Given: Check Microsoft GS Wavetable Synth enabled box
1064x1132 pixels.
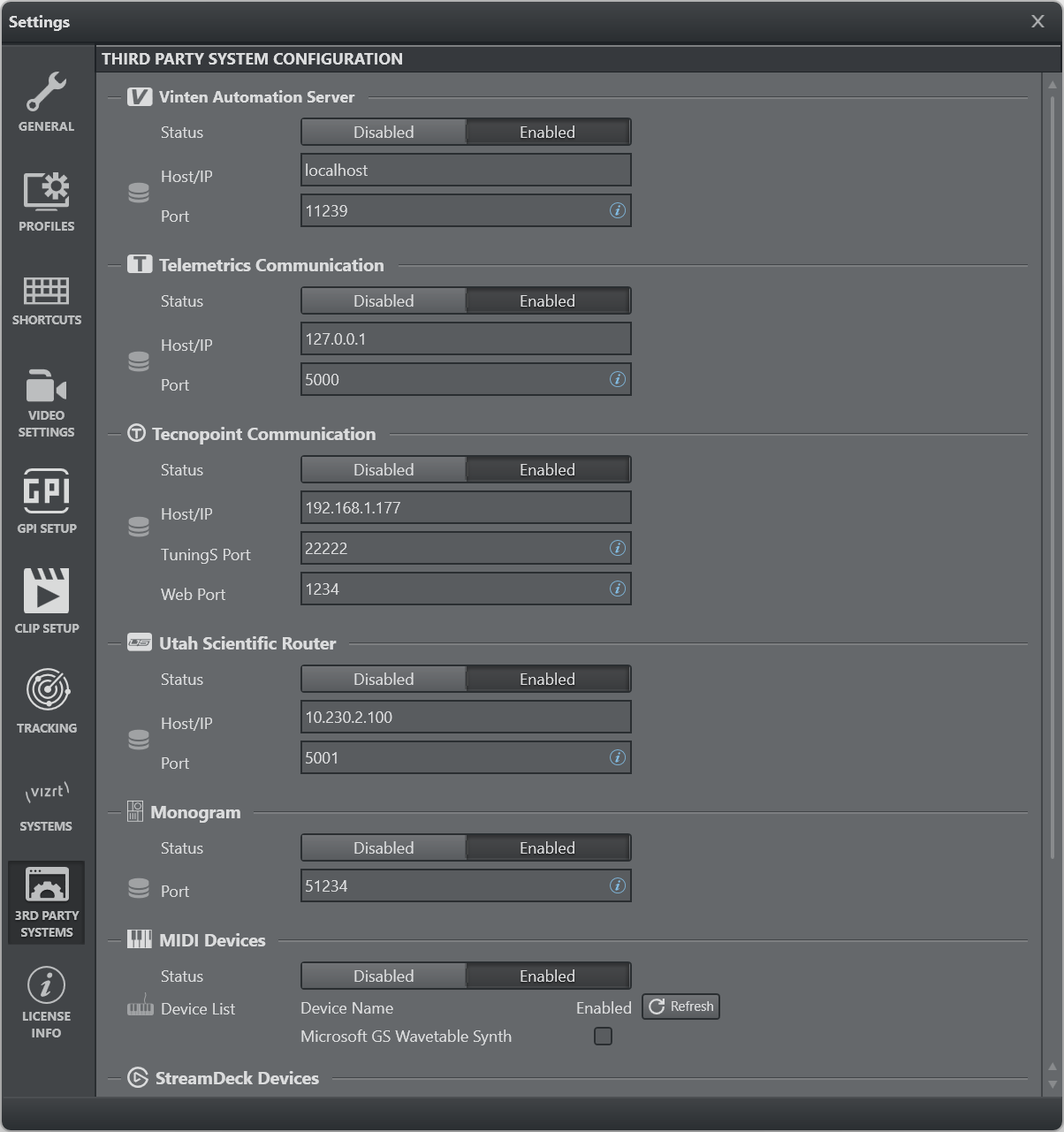Looking at the screenshot, I should 603,1036.
